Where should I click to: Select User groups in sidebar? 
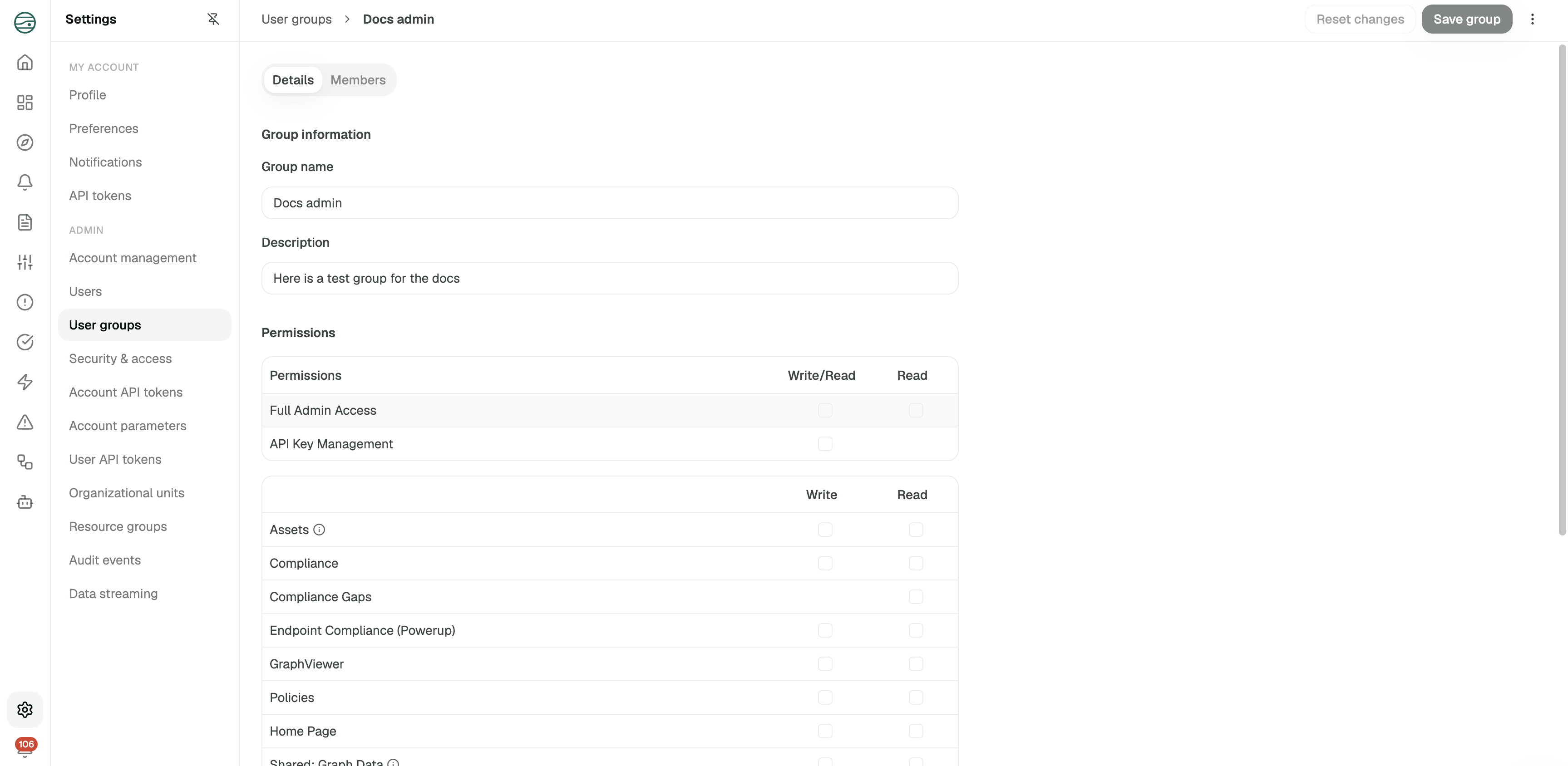click(144, 325)
